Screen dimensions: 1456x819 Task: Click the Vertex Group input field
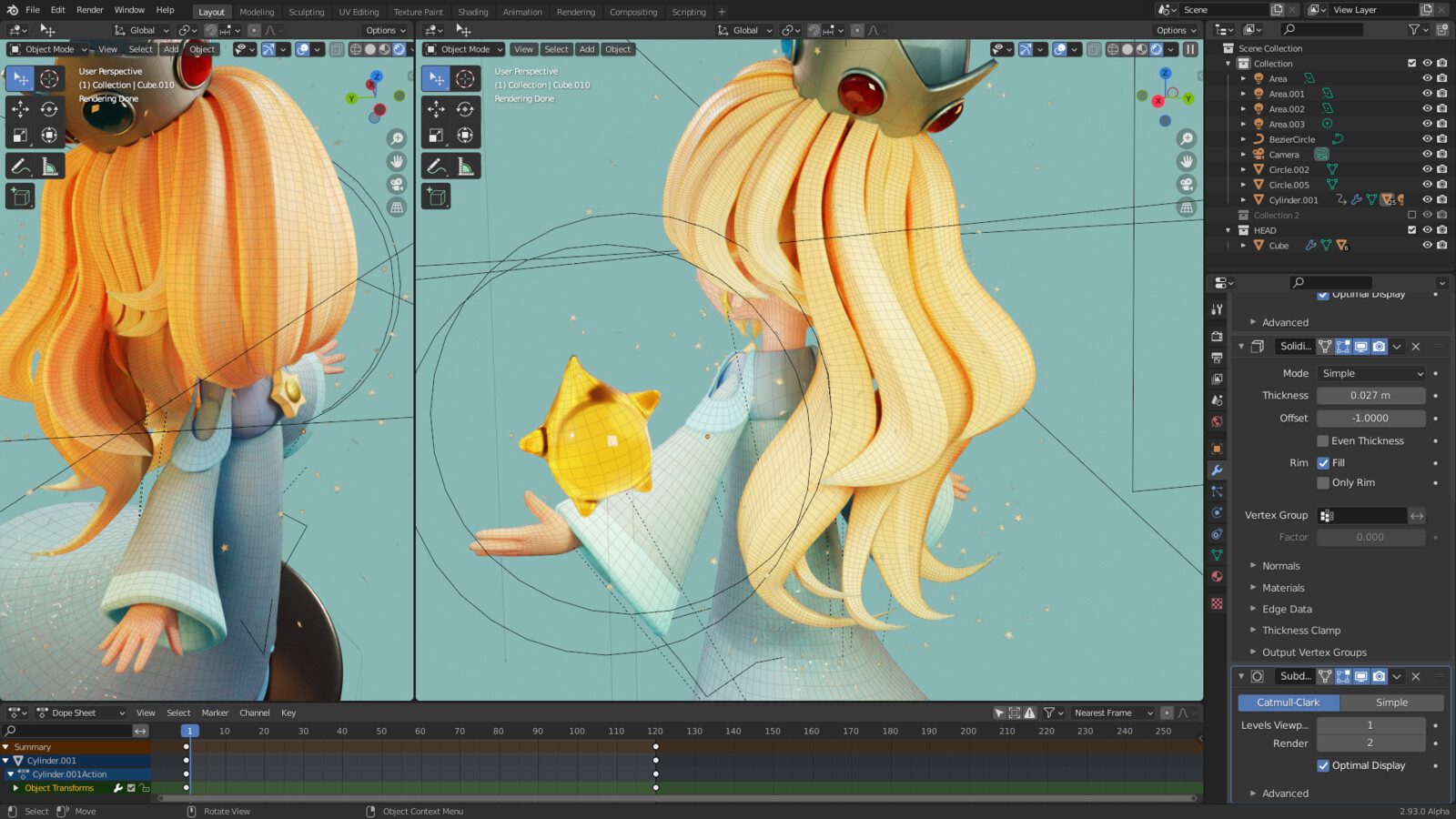coord(1362,516)
